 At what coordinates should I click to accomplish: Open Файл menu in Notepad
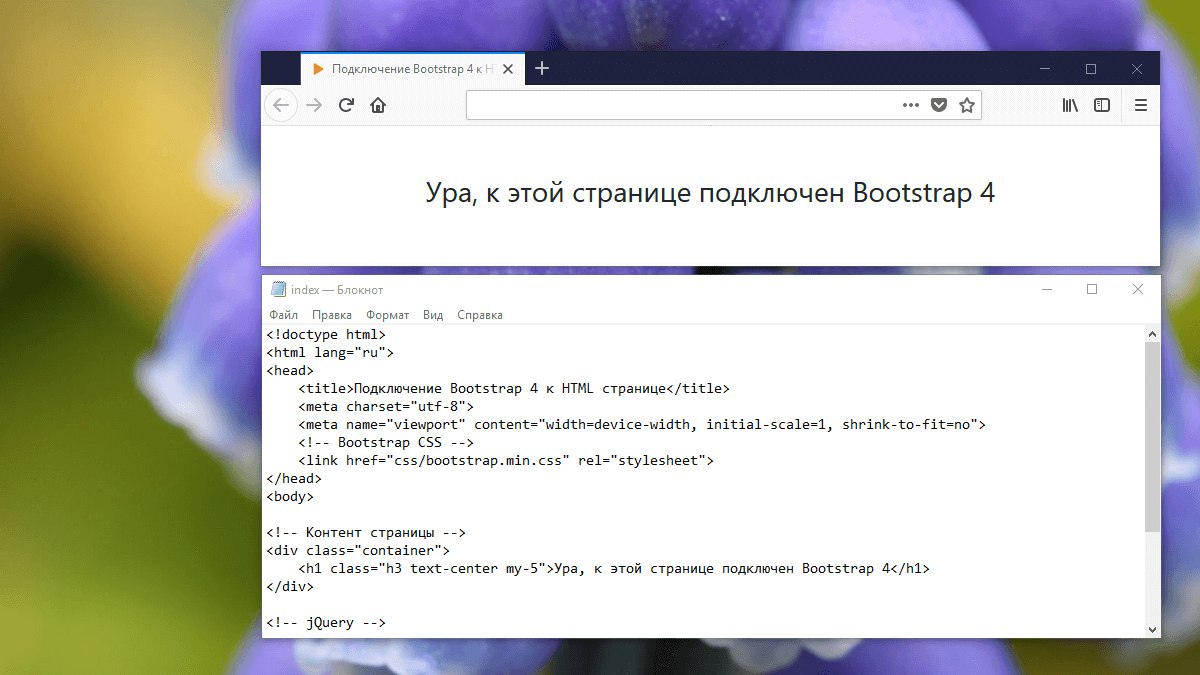tap(284, 315)
